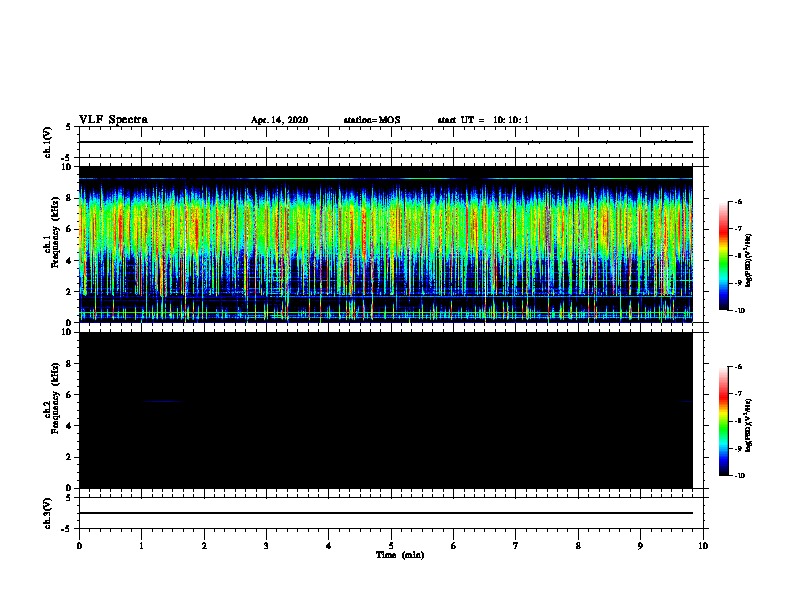Viewport: 792px width, 612px height.
Task: Click the "ch.3(V)" voltage axis label
Action: point(48,514)
